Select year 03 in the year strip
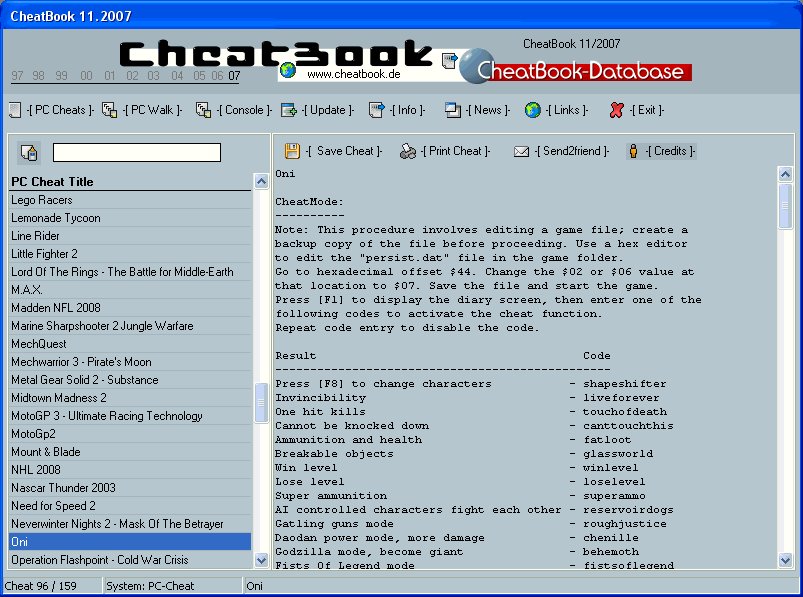This screenshot has width=803, height=597. (154, 76)
